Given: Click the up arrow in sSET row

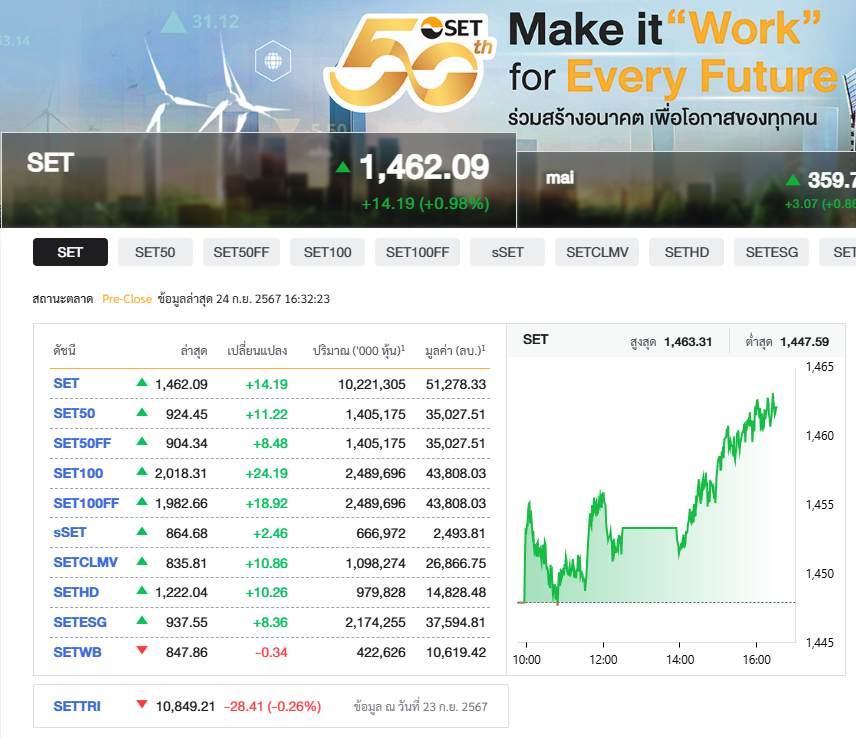Looking at the screenshot, I should pyautogui.click(x=142, y=531).
